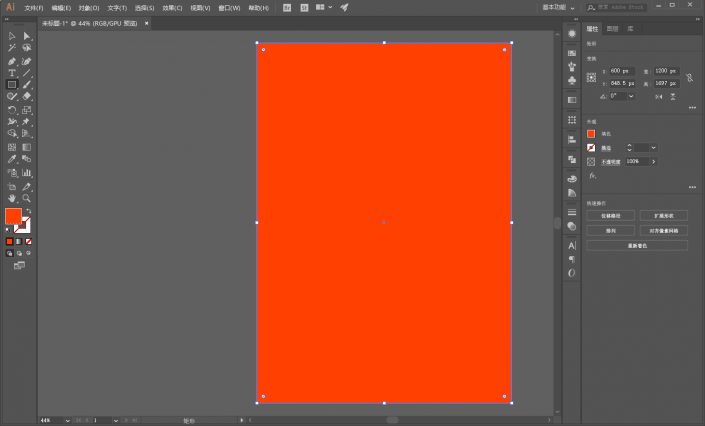Image resolution: width=705 pixels, height=426 pixels.
Task: Select the Paintbrush tool
Action: click(27, 85)
